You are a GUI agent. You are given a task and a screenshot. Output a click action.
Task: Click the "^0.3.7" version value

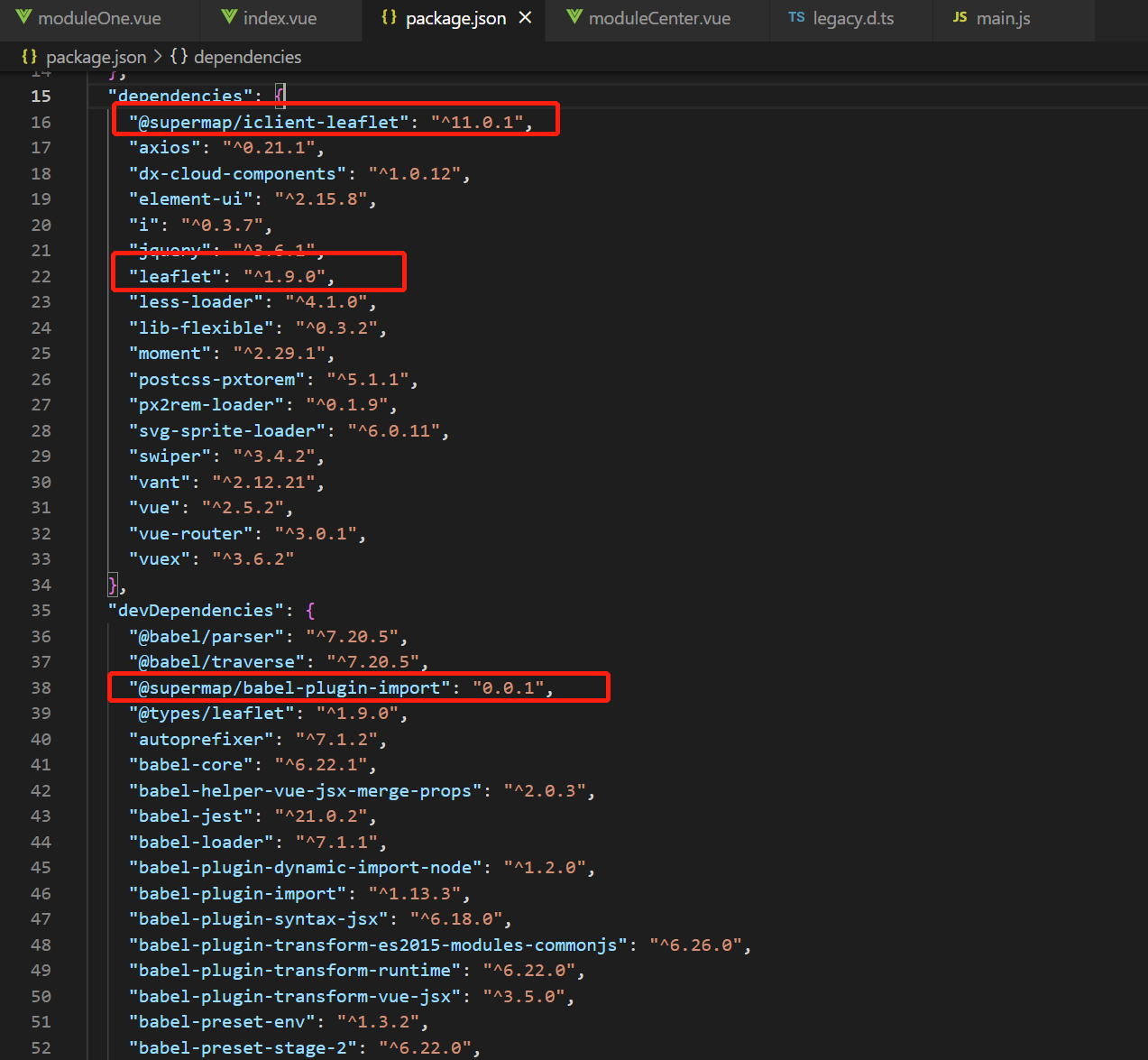(222, 225)
